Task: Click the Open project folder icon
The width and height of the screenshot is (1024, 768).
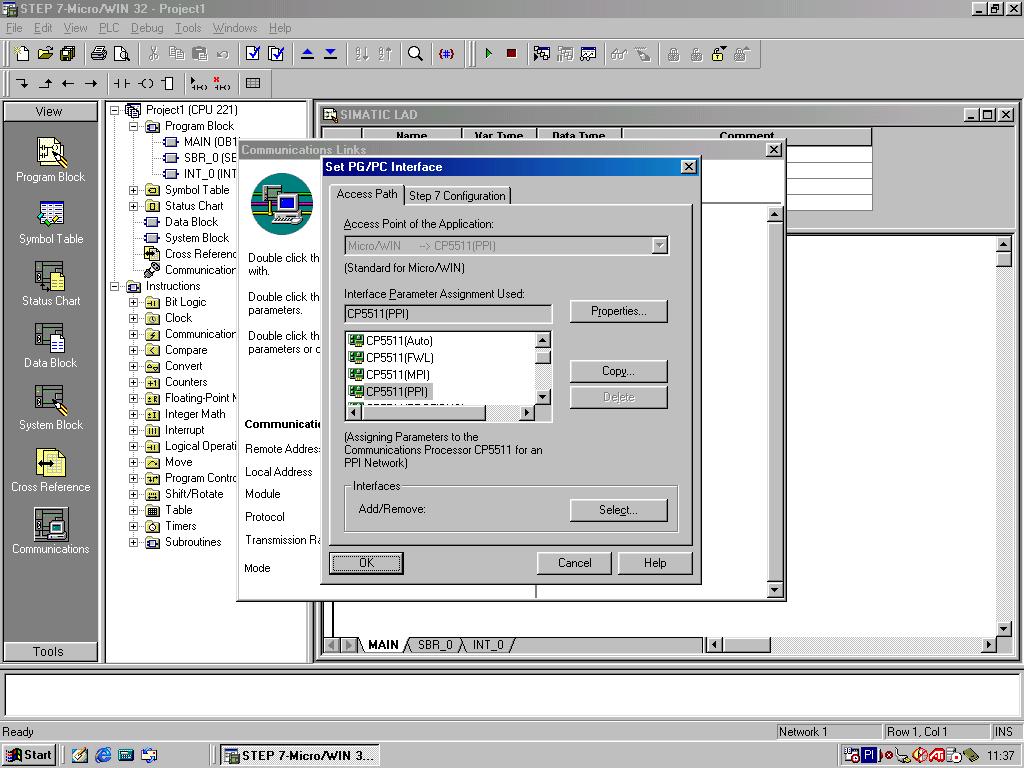Action: click(x=45, y=54)
